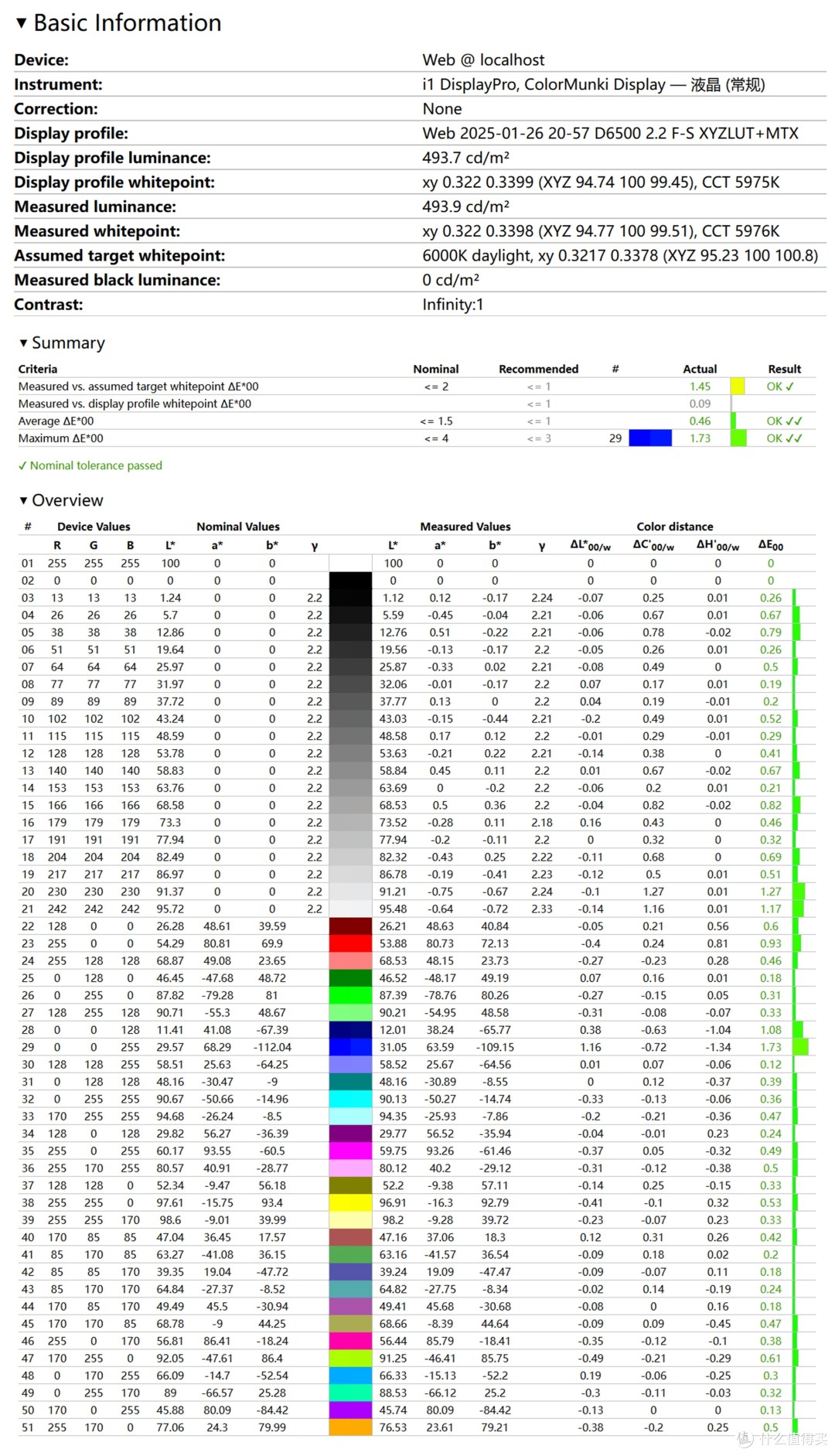
Task: Click the cyan swatch in row 32
Action: (350, 1099)
